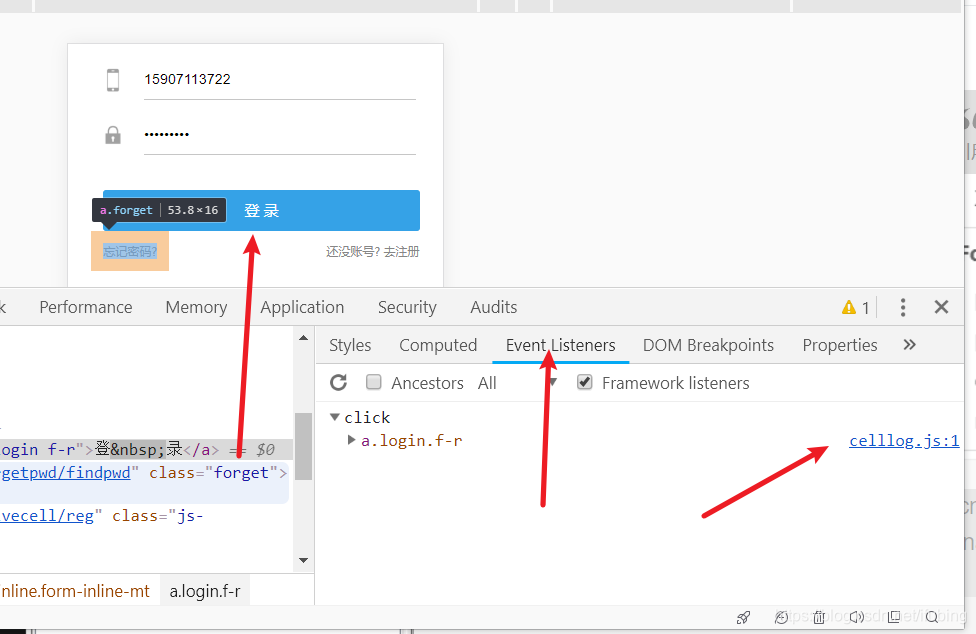Click the password input field
Image resolution: width=976 pixels, height=634 pixels.
point(279,134)
